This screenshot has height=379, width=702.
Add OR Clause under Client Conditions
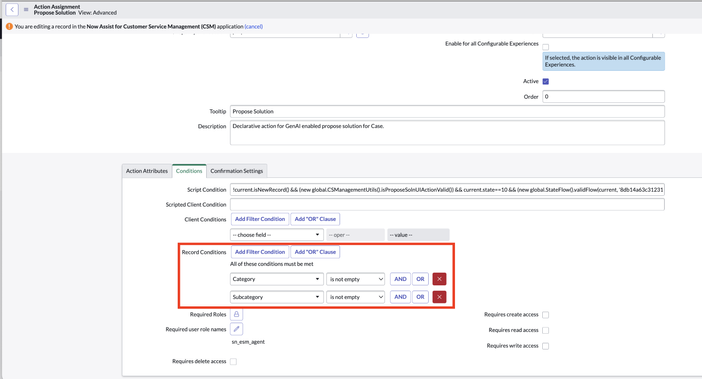[315, 219]
